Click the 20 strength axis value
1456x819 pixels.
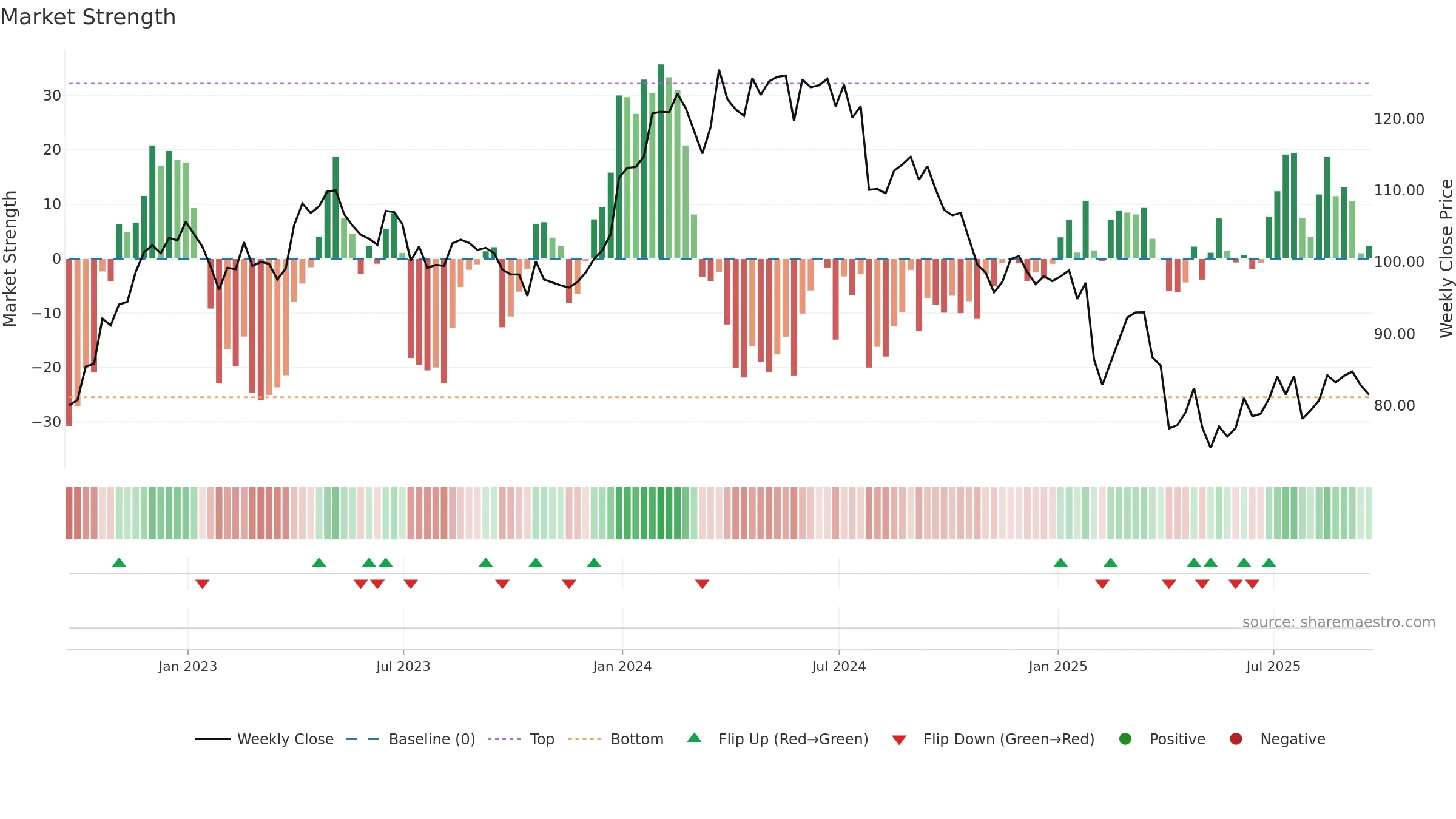(52, 149)
